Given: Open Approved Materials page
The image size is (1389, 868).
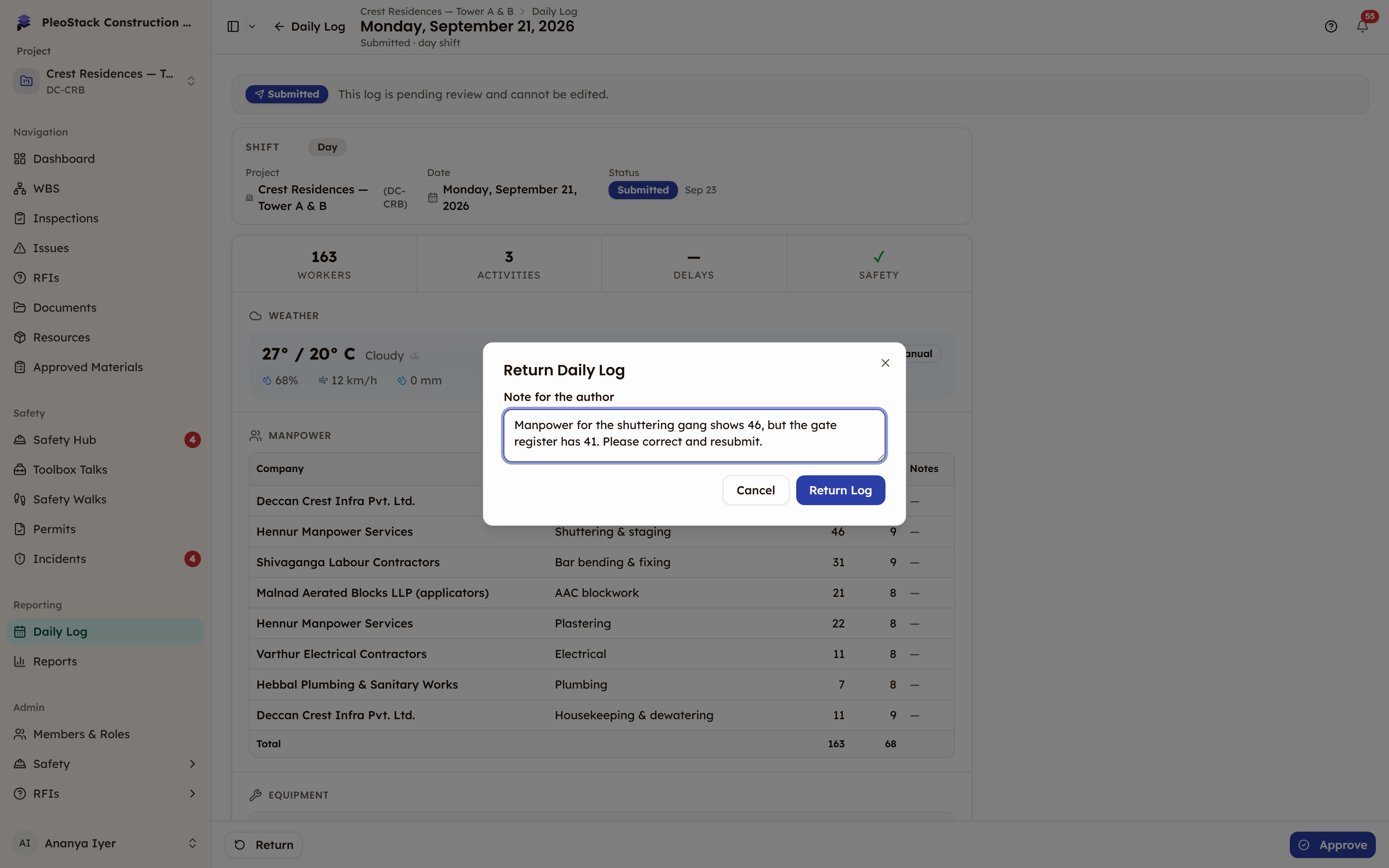Looking at the screenshot, I should [x=105, y=367].
